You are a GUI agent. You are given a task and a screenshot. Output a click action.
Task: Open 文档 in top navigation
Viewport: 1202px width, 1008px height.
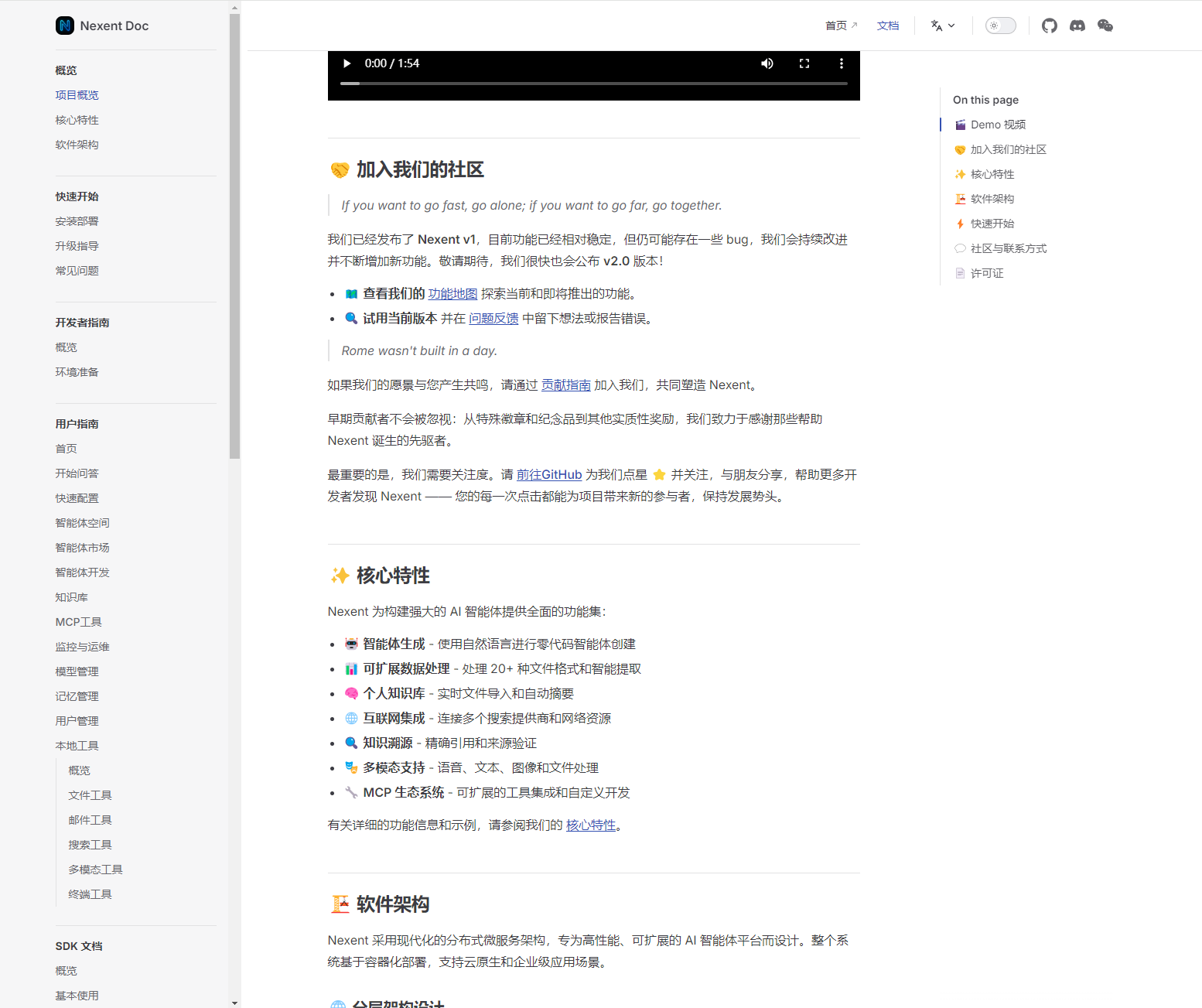888,26
